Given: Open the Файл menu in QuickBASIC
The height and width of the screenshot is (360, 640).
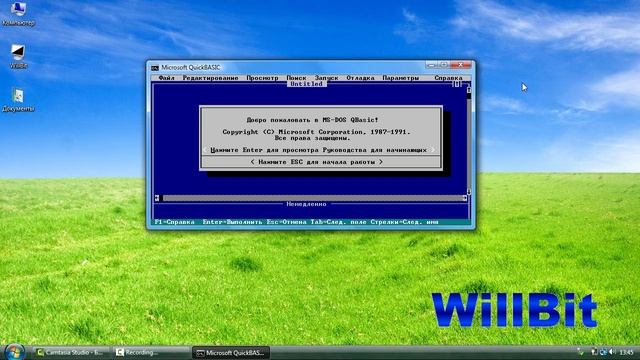Looking at the screenshot, I should 166,78.
